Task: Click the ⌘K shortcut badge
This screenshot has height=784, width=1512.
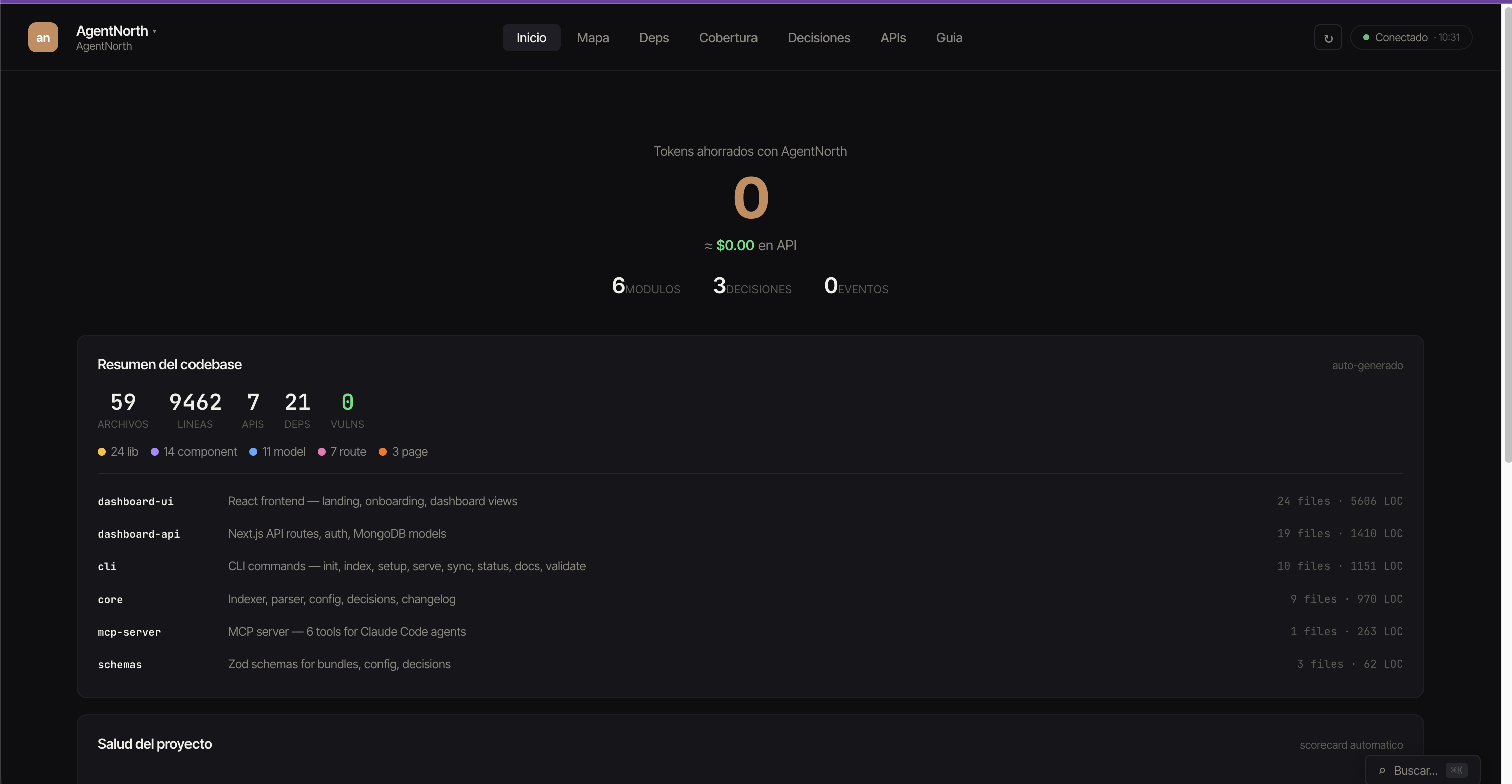Action: [x=1456, y=770]
